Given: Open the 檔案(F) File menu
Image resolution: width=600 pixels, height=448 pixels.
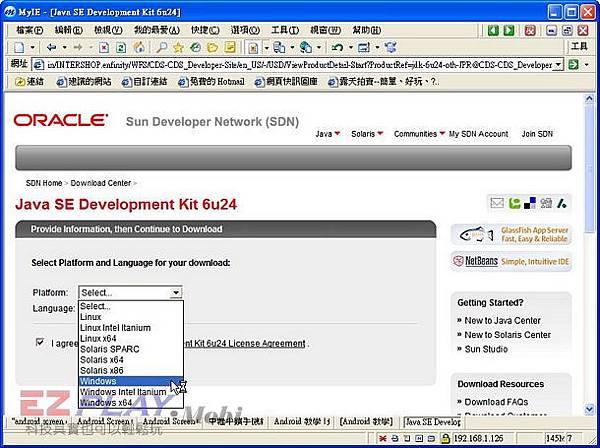Looking at the screenshot, I should click(x=29, y=30).
